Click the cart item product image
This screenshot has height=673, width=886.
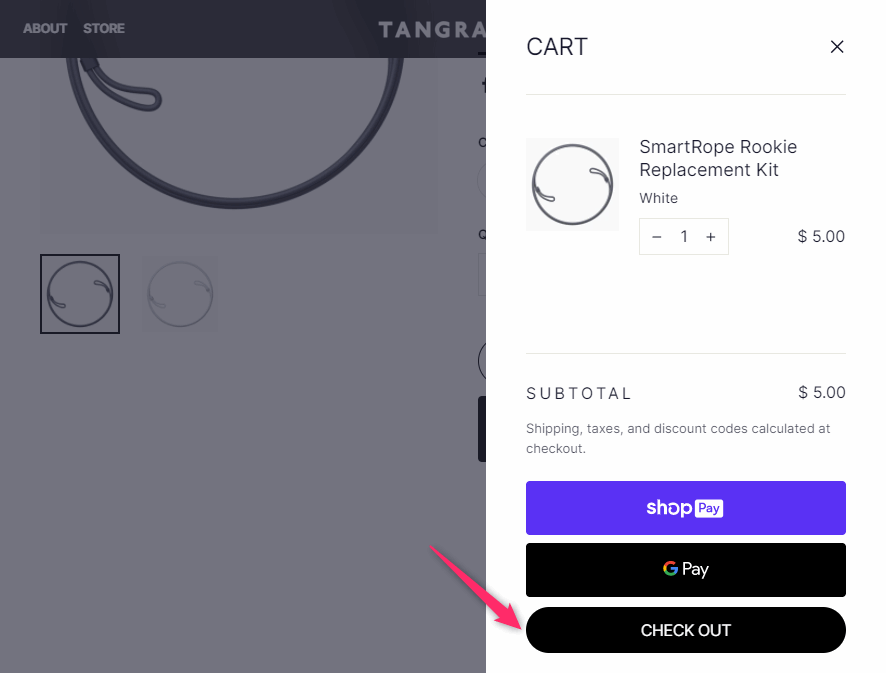[x=572, y=184]
